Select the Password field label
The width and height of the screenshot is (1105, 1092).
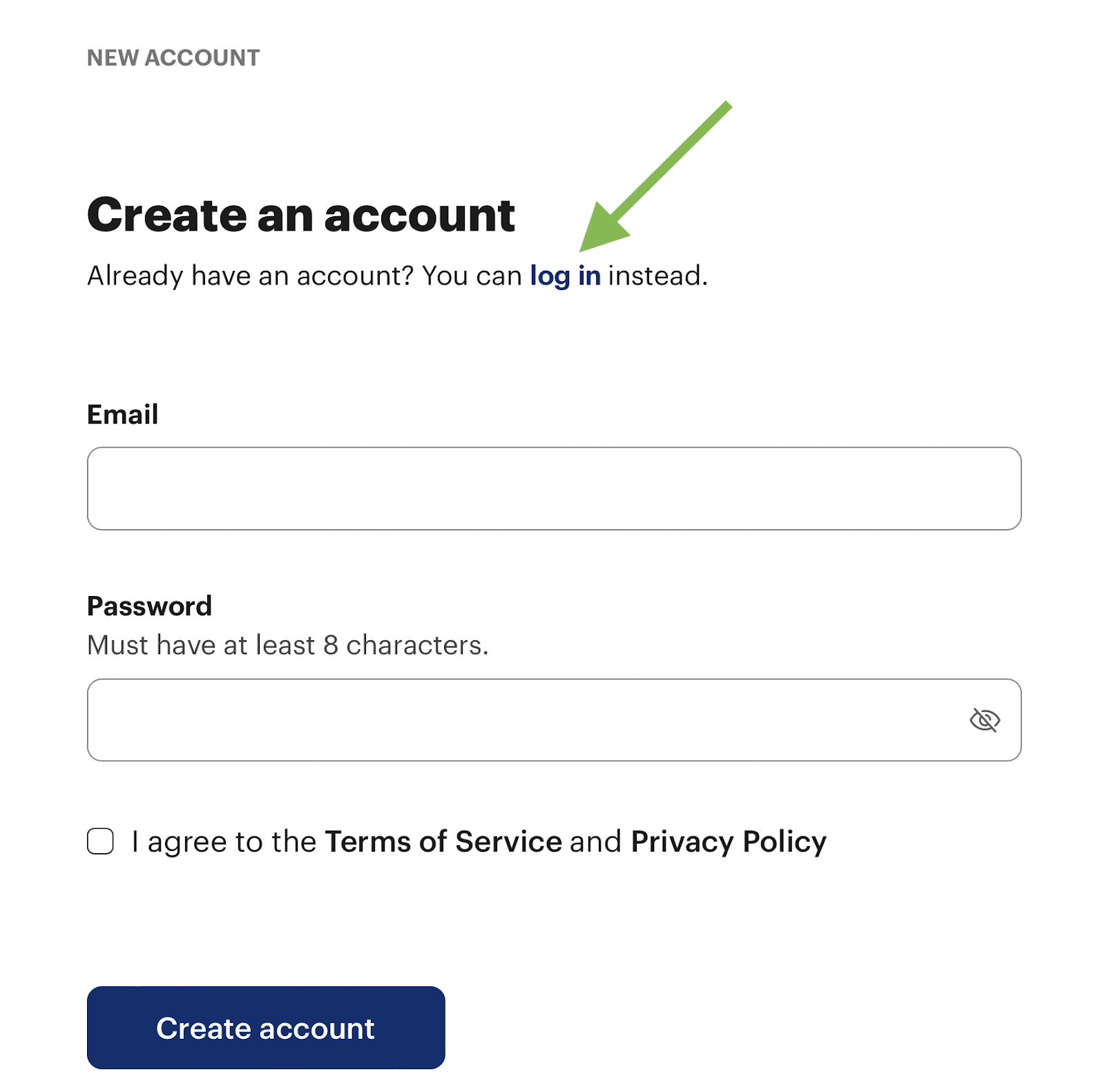pos(149,606)
